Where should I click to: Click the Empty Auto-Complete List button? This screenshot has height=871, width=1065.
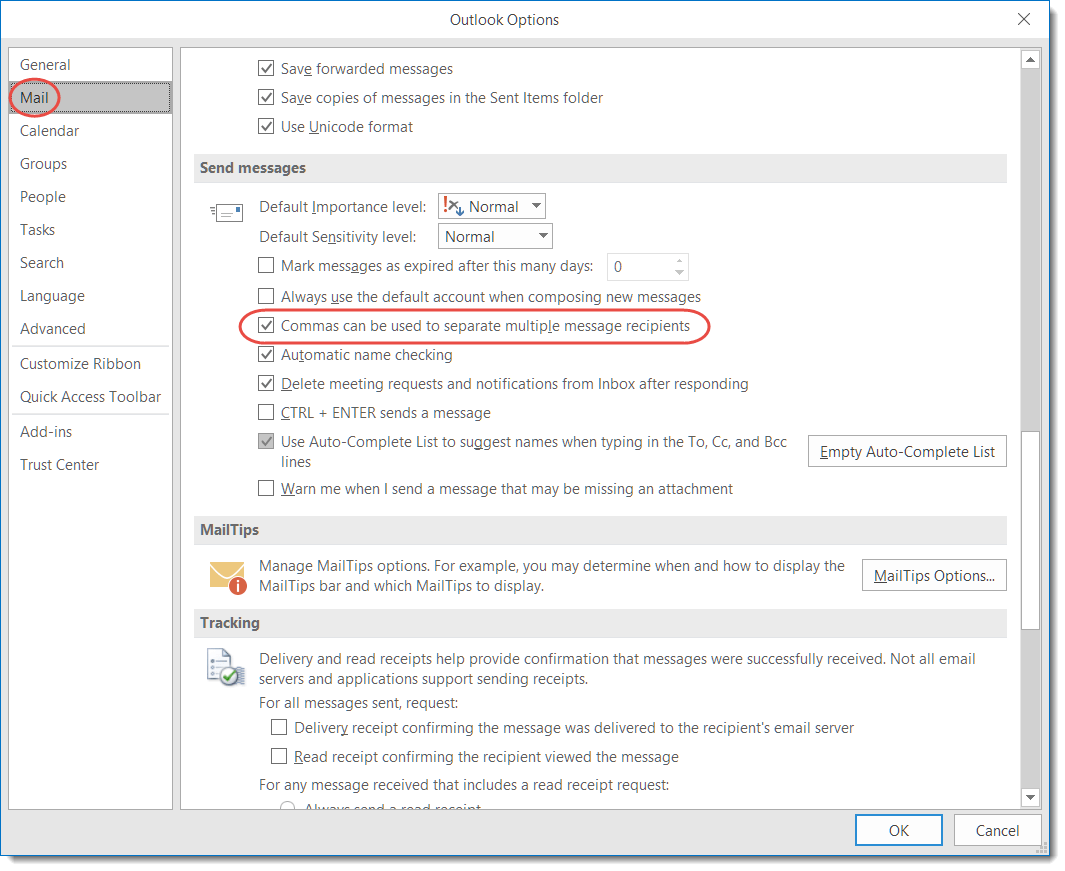point(906,451)
